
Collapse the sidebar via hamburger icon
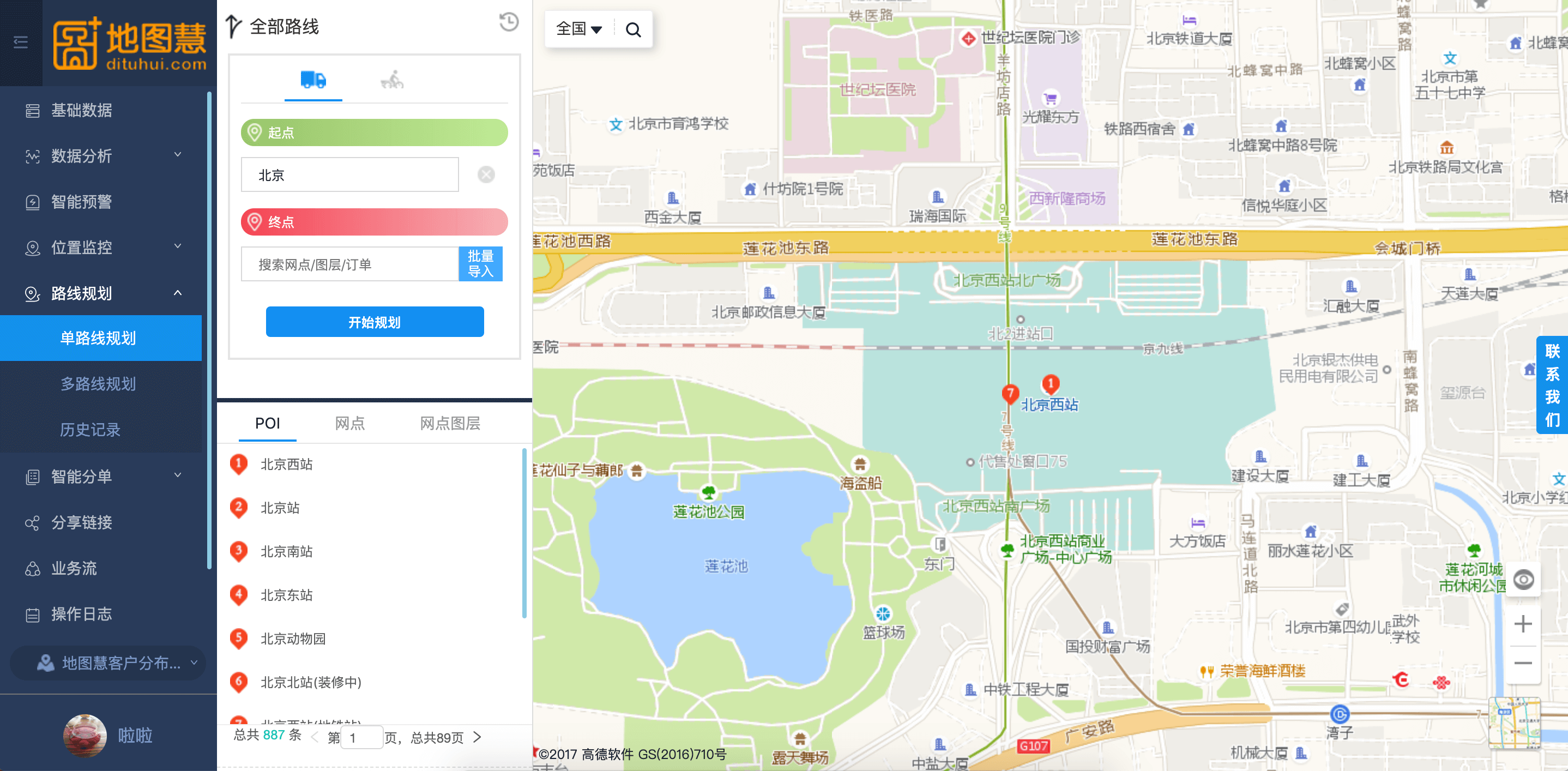(x=21, y=42)
